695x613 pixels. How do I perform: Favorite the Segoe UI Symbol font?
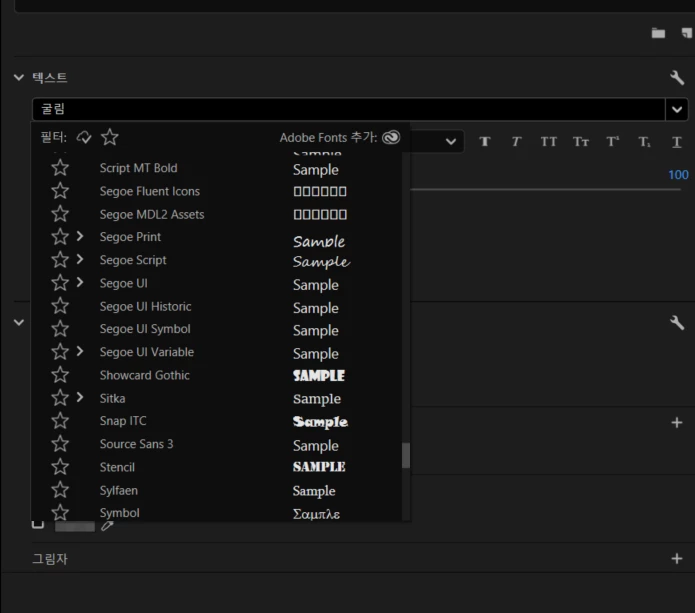coord(60,329)
